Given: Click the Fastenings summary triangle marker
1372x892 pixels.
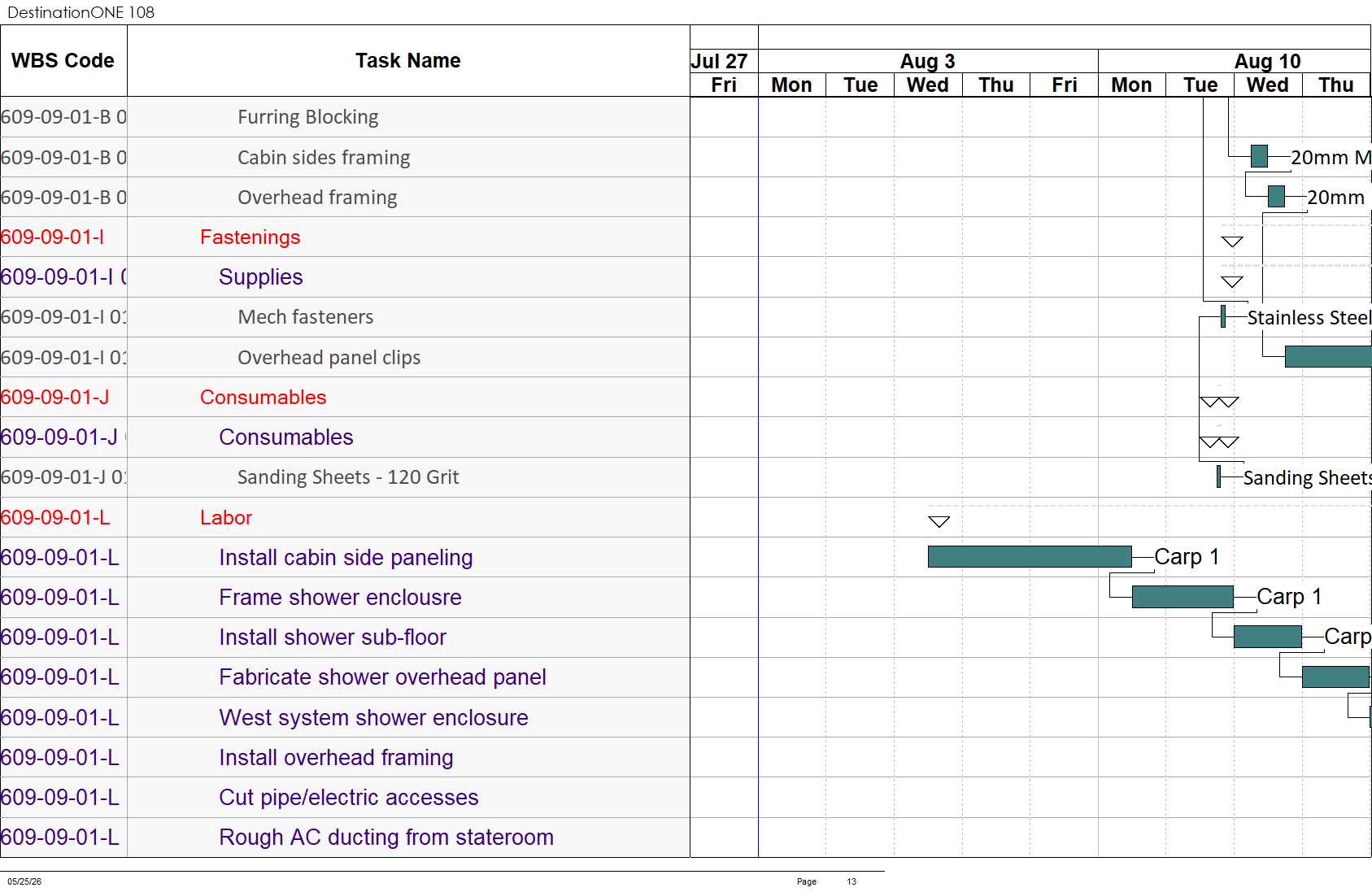Looking at the screenshot, I should click(x=1232, y=241).
